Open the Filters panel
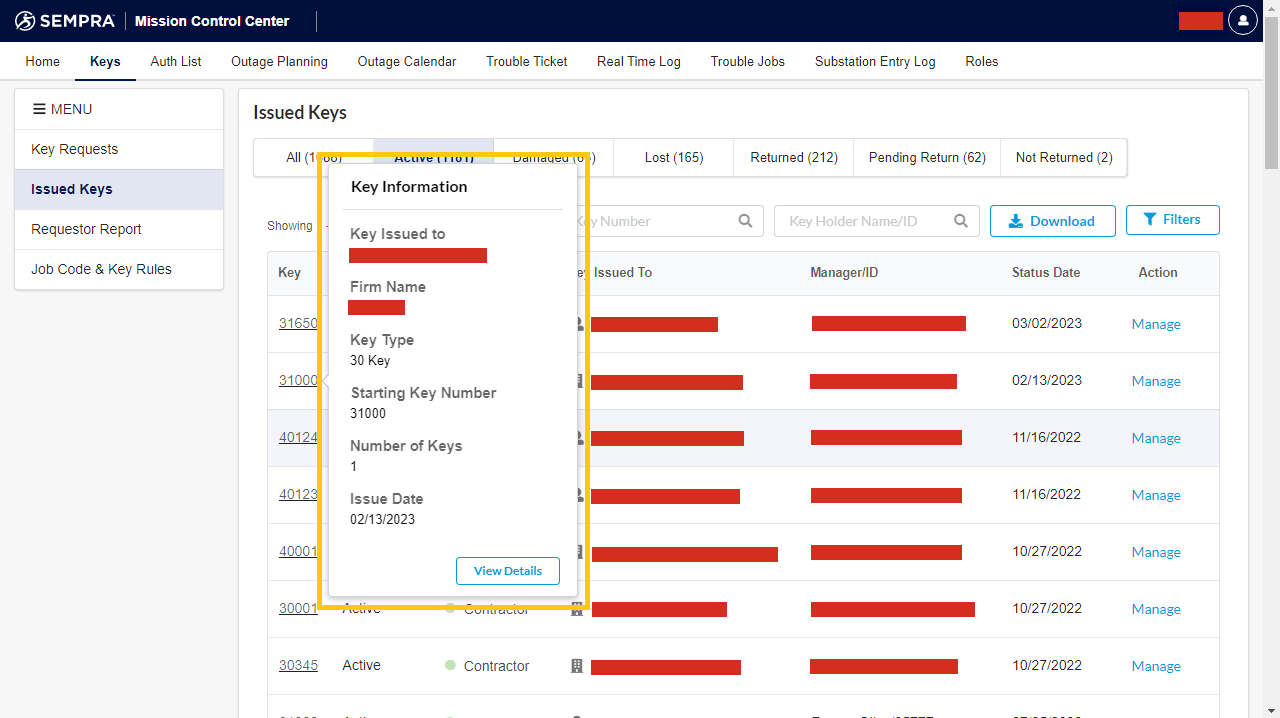Viewport: 1280px width, 718px height. pyautogui.click(x=1172, y=220)
